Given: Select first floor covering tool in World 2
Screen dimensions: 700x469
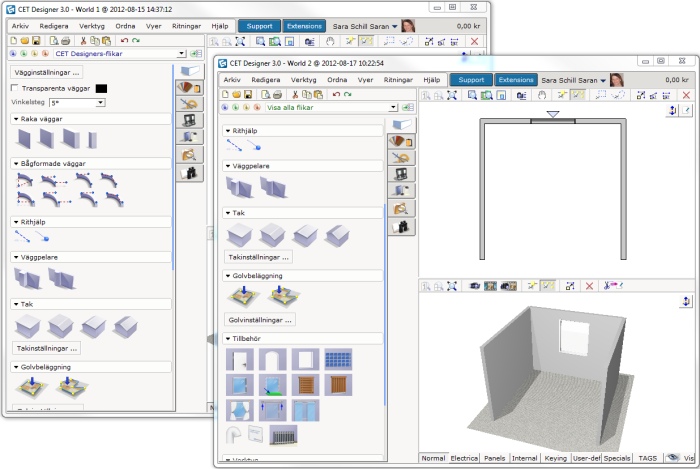Looking at the screenshot, I should 244,296.
